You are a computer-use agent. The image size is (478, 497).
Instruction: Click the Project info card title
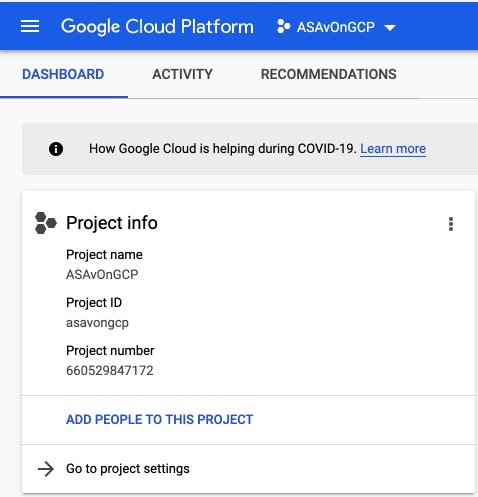click(x=112, y=223)
